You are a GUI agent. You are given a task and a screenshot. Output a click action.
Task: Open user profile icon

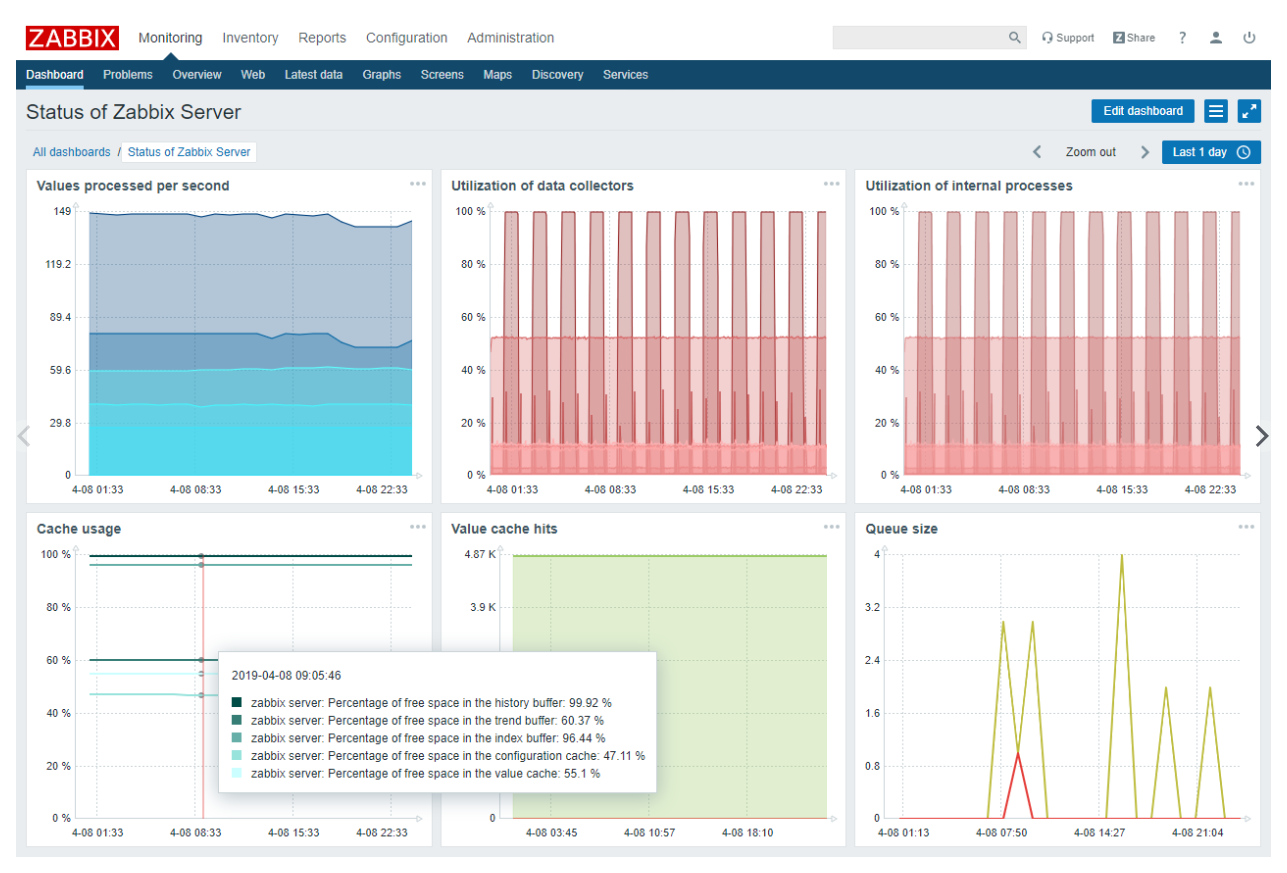(1216, 38)
